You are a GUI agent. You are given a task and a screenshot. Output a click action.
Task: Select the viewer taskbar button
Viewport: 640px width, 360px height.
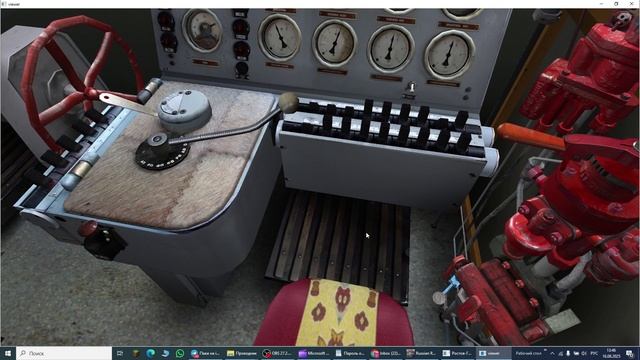(494, 353)
